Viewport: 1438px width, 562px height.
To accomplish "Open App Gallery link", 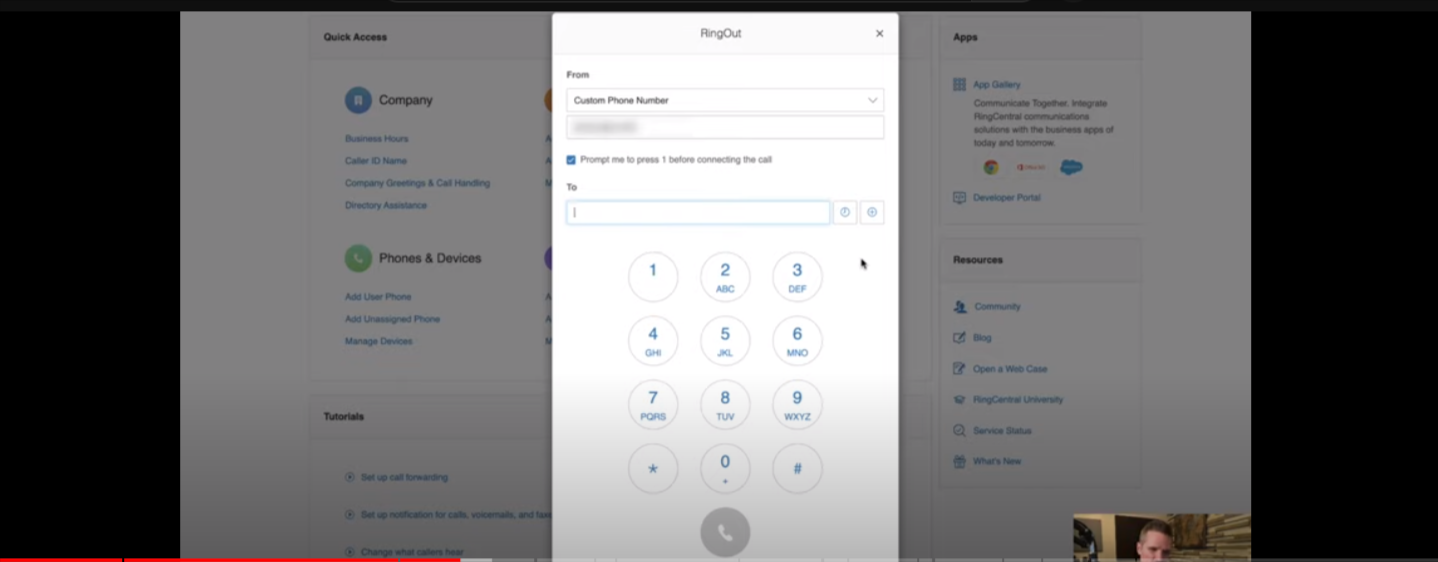I will coord(997,85).
